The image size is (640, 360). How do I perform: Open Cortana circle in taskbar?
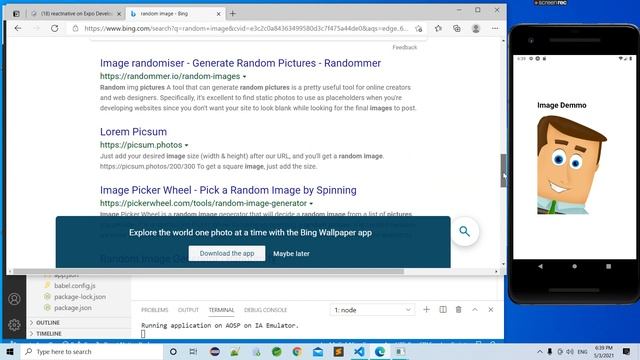click(173, 351)
